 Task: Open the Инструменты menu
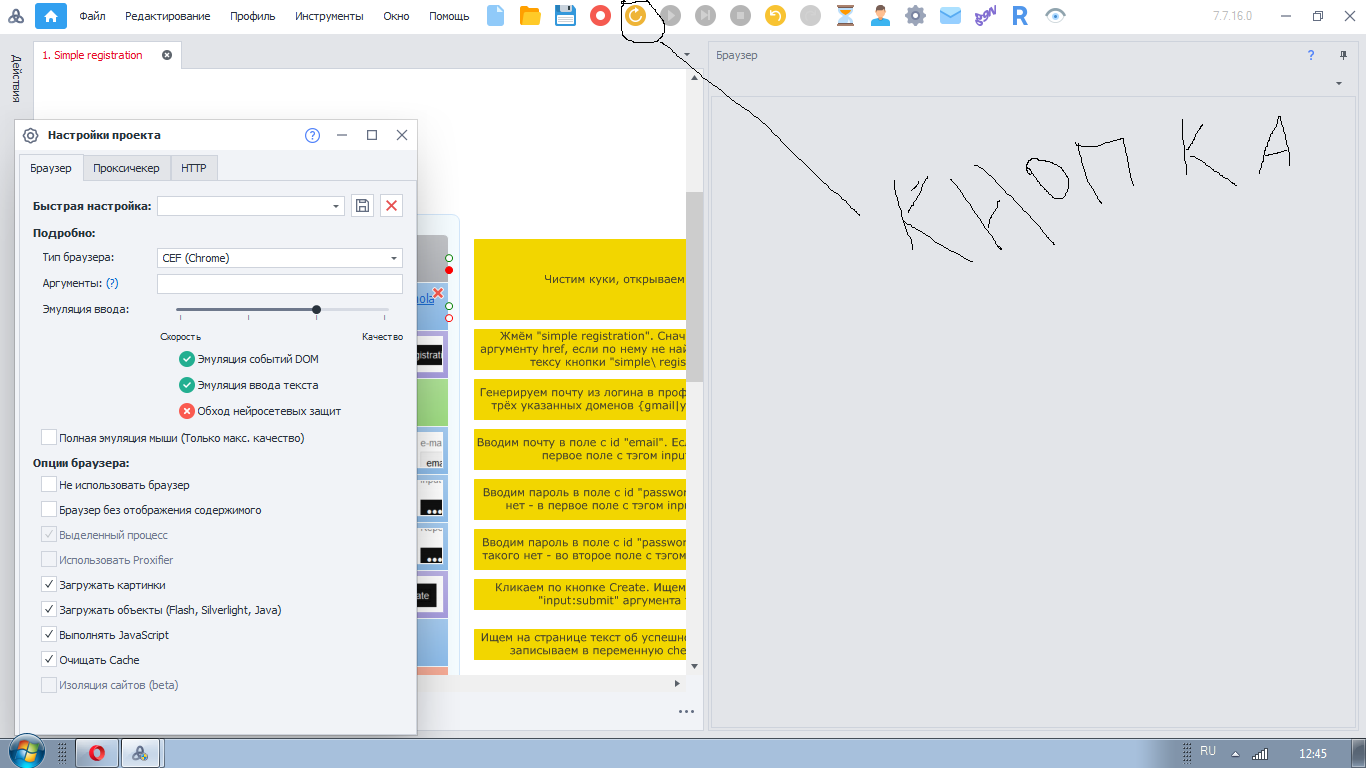[330, 16]
